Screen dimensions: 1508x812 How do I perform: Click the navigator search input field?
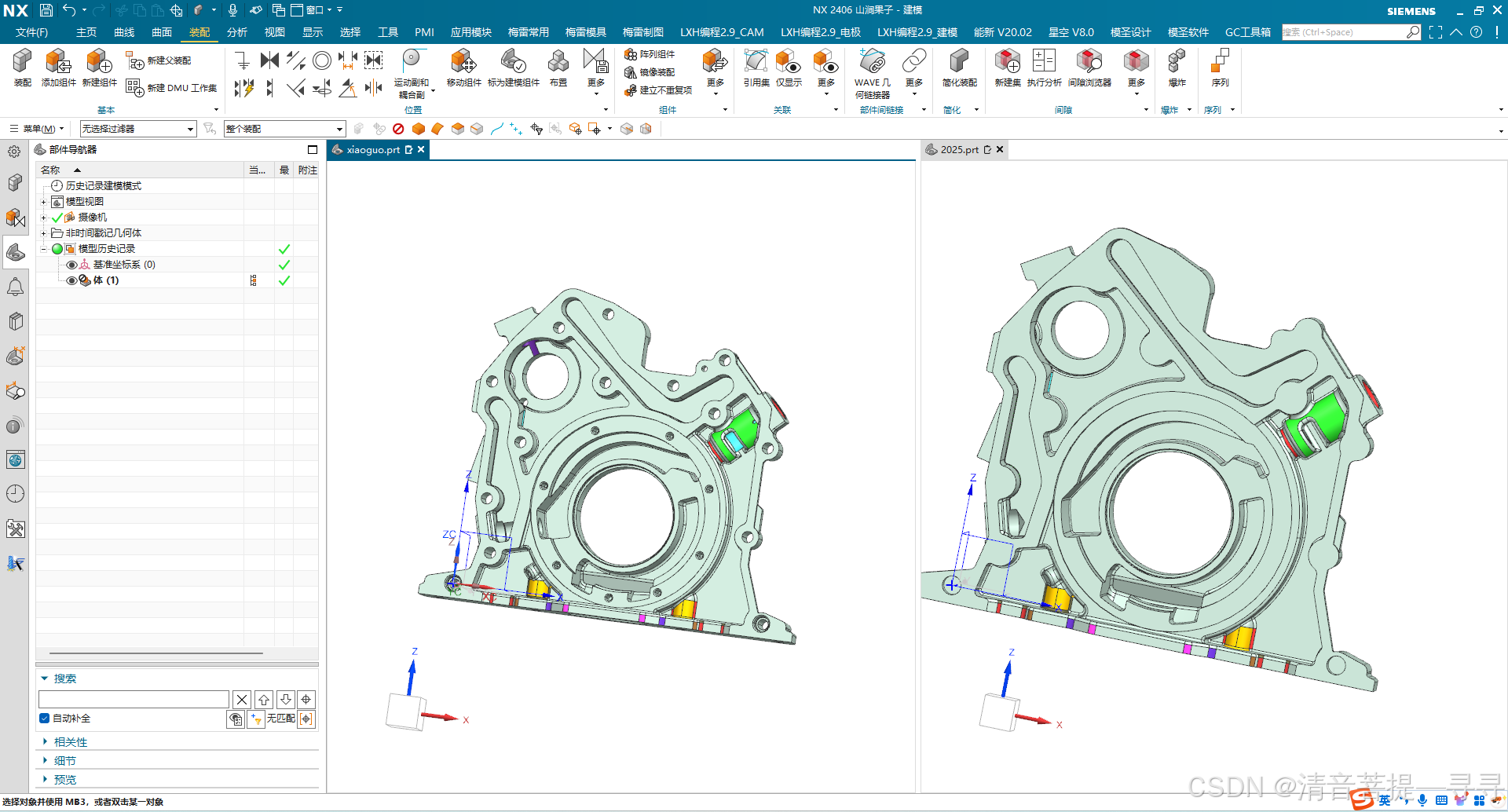click(134, 699)
